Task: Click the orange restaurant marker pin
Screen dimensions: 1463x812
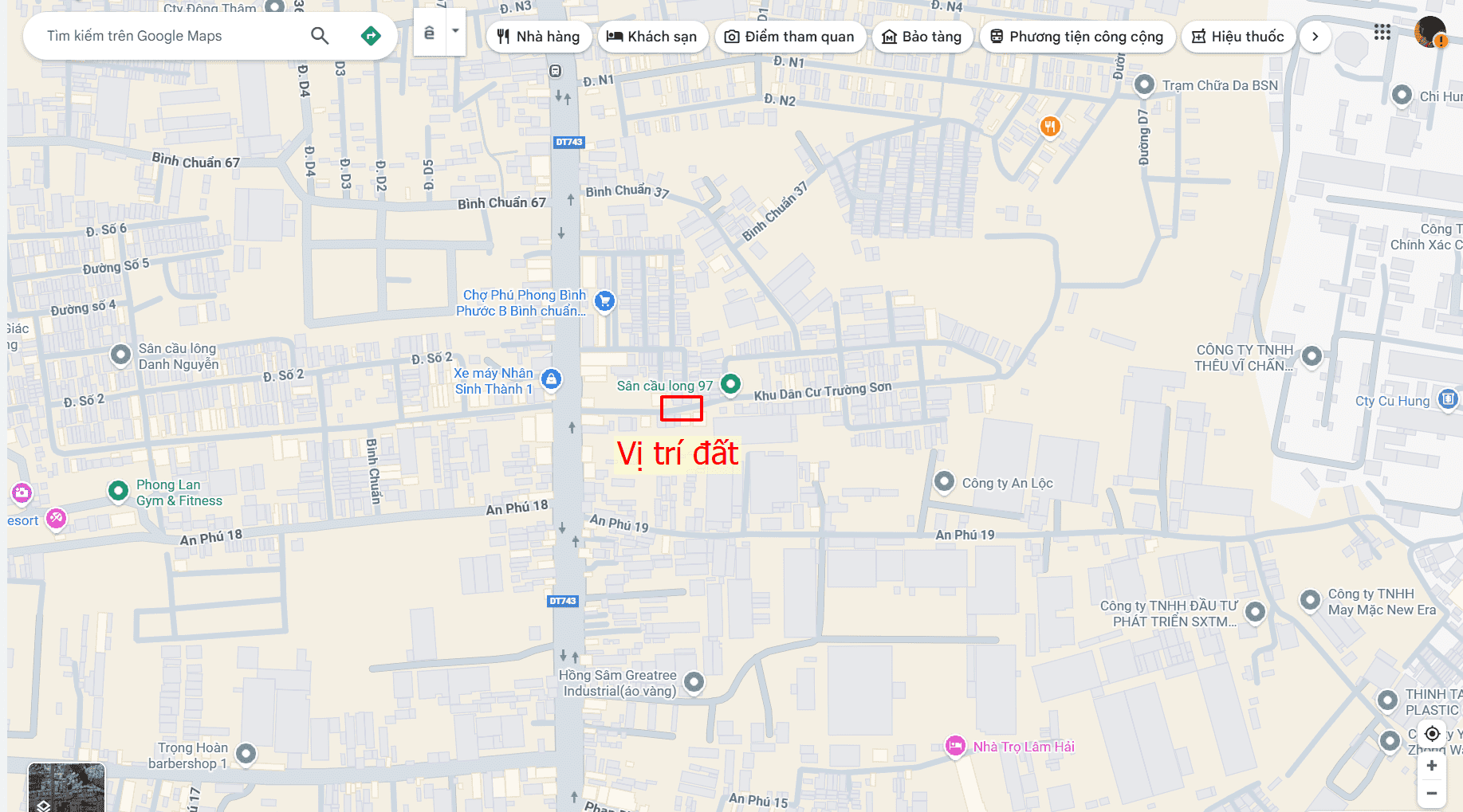Action: point(1050,127)
